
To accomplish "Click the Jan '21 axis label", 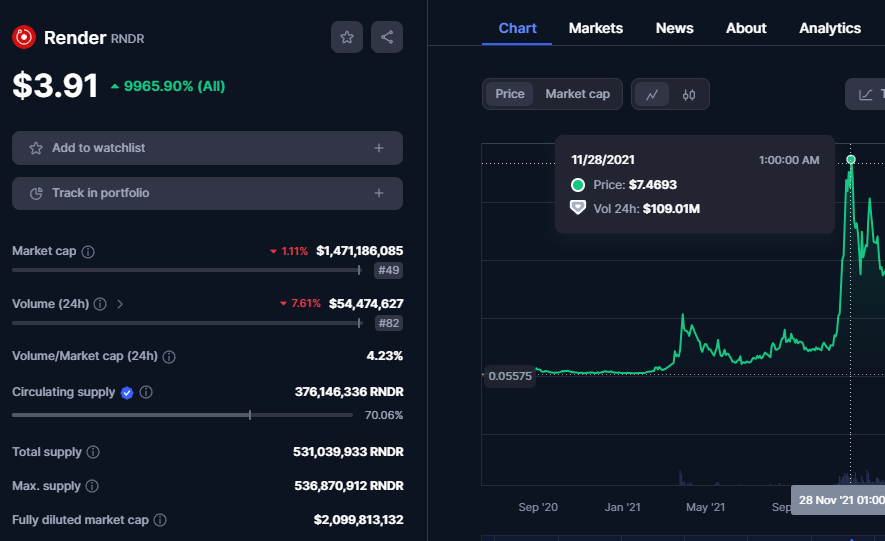I will tap(623, 507).
